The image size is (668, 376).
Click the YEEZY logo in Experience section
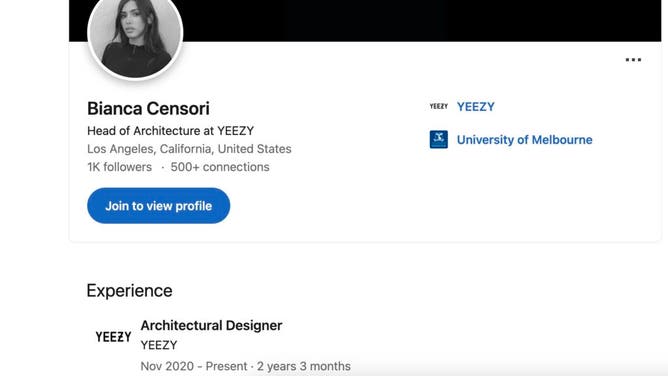tap(113, 337)
